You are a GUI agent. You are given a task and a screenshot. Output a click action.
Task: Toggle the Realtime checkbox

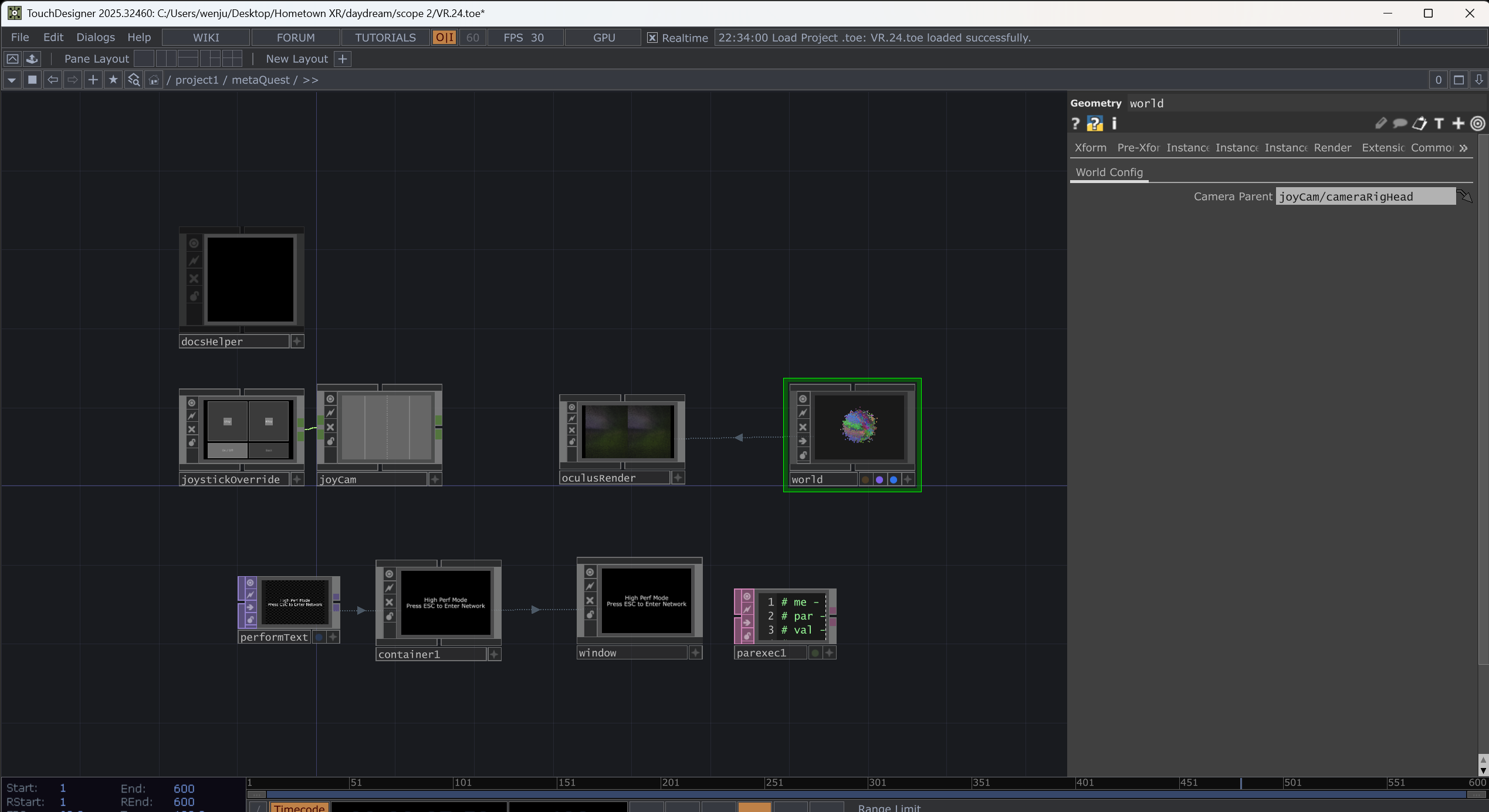652,38
